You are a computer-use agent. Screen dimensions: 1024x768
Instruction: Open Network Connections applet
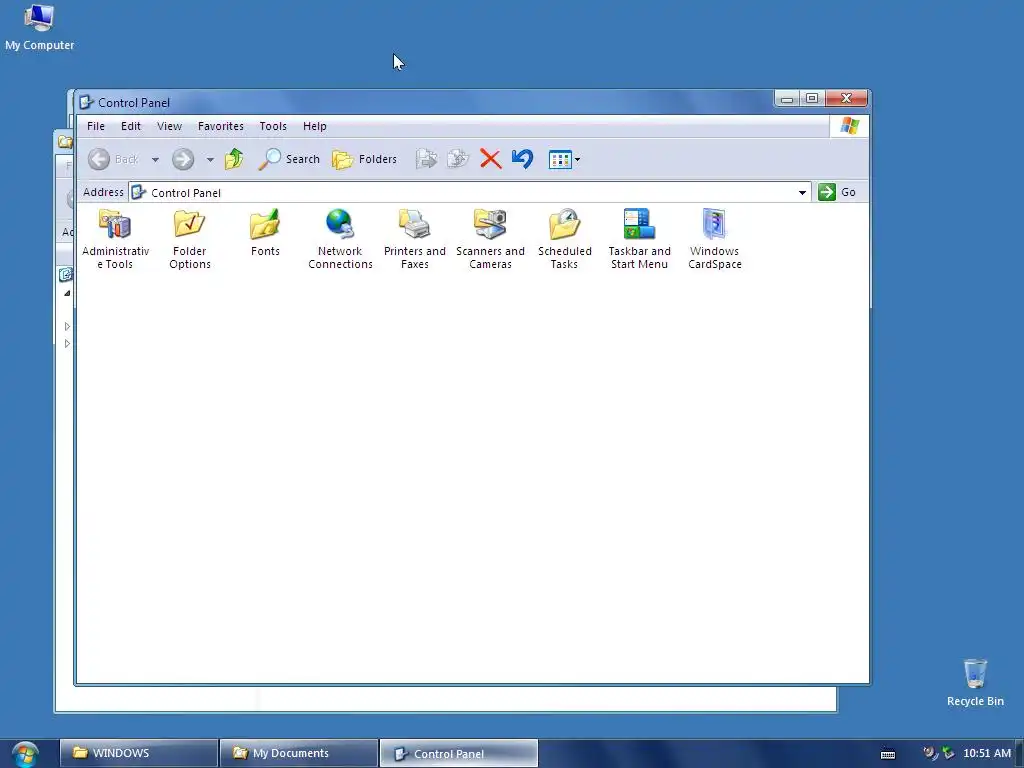340,239
